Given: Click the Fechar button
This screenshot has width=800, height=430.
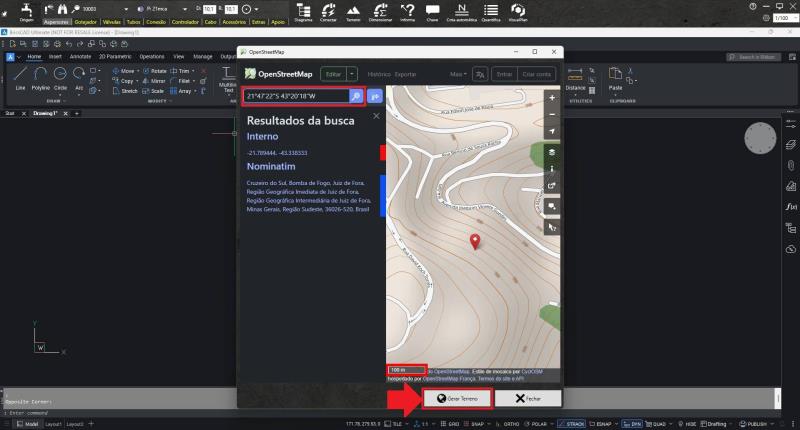Looking at the screenshot, I should 528,398.
